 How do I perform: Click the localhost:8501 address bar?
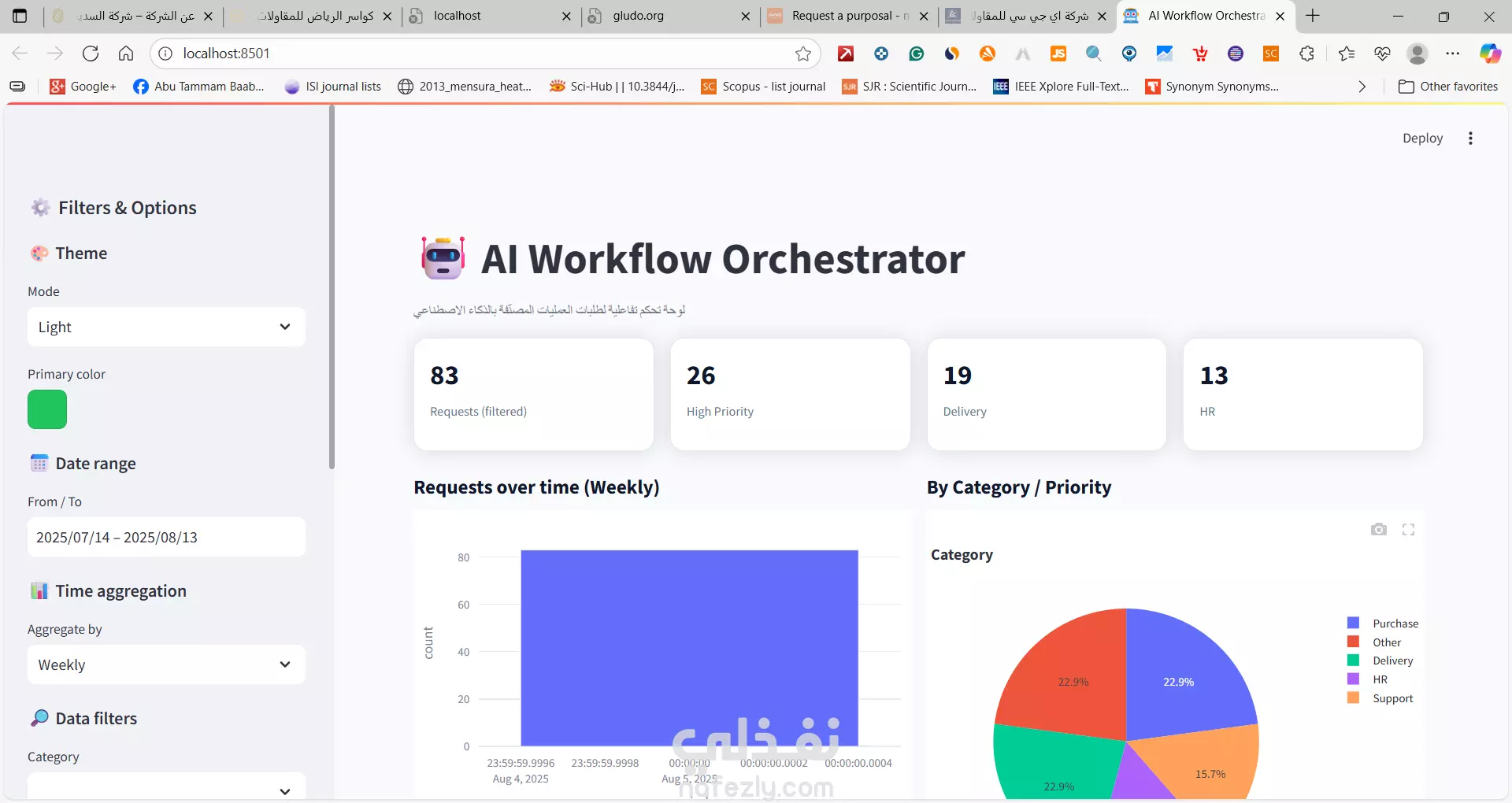pos(484,54)
